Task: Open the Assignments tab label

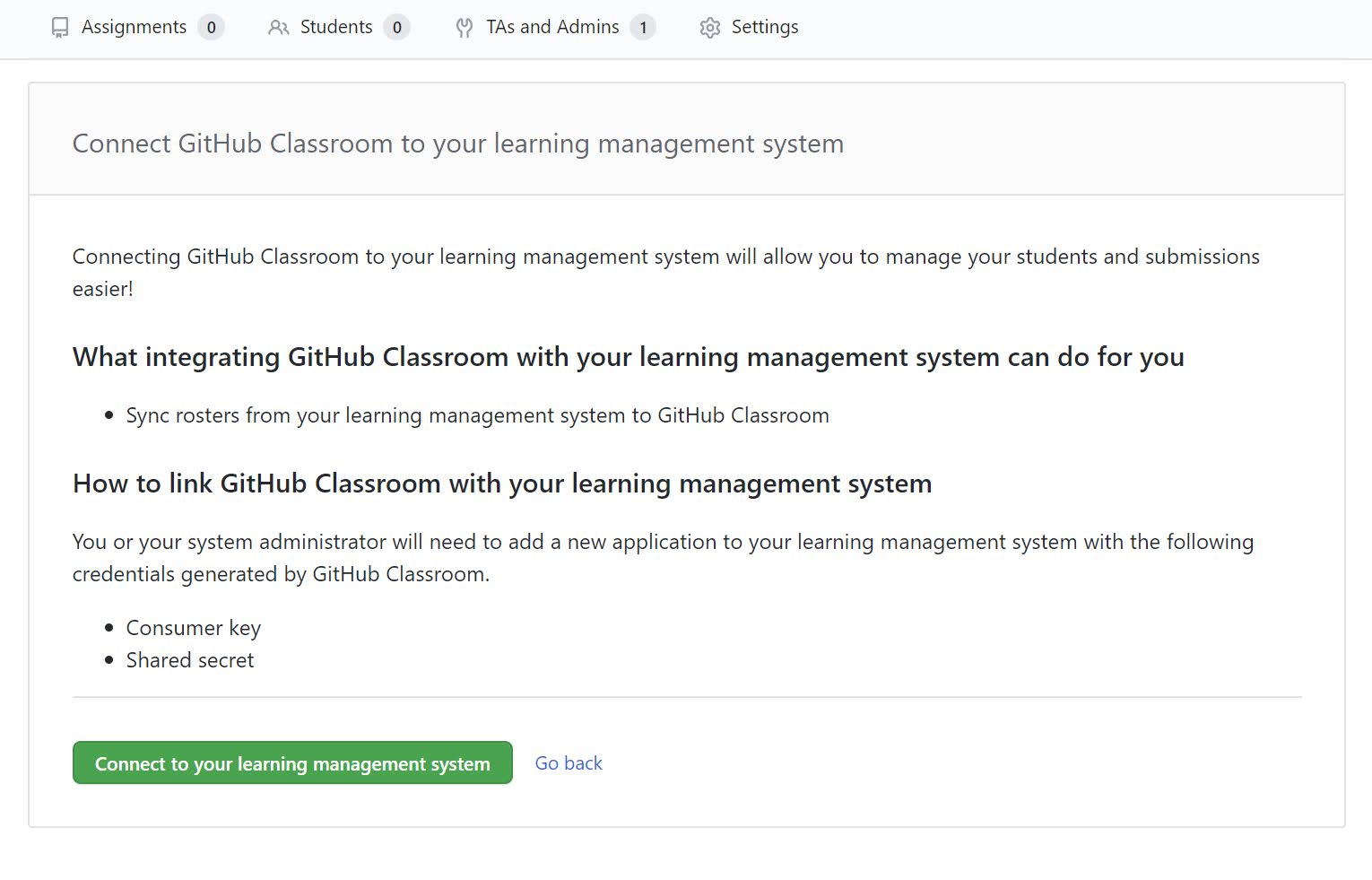Action: tap(134, 27)
